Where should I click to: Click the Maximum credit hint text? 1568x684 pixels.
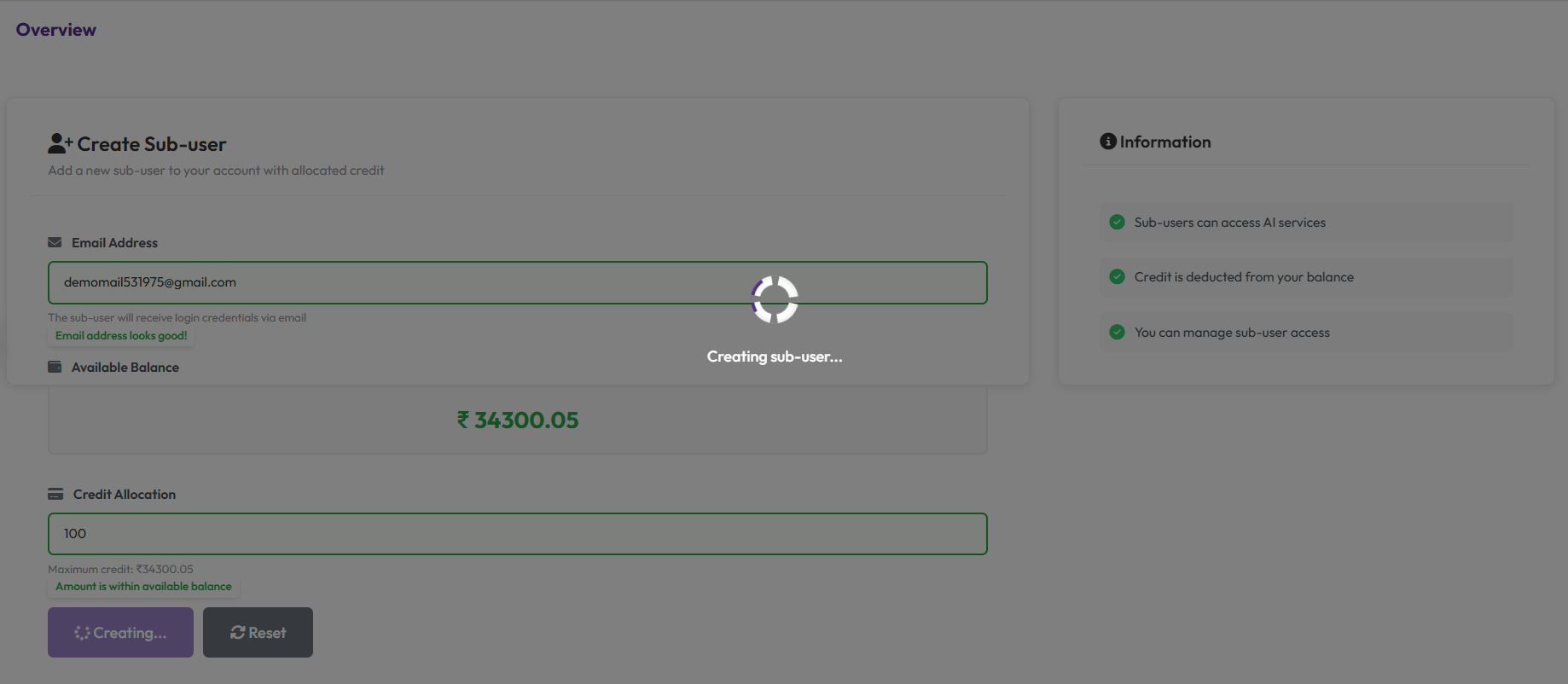[x=120, y=570]
